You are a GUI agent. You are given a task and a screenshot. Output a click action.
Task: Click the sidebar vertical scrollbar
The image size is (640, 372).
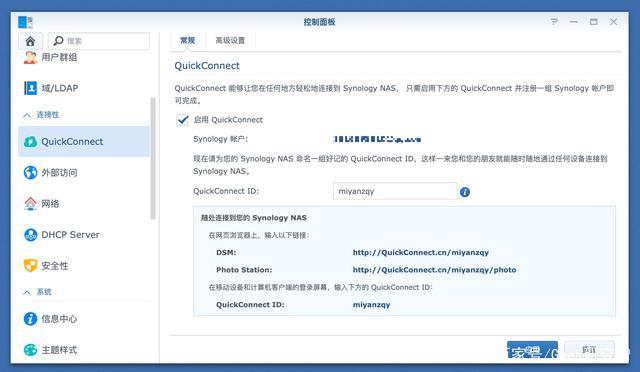[153, 158]
